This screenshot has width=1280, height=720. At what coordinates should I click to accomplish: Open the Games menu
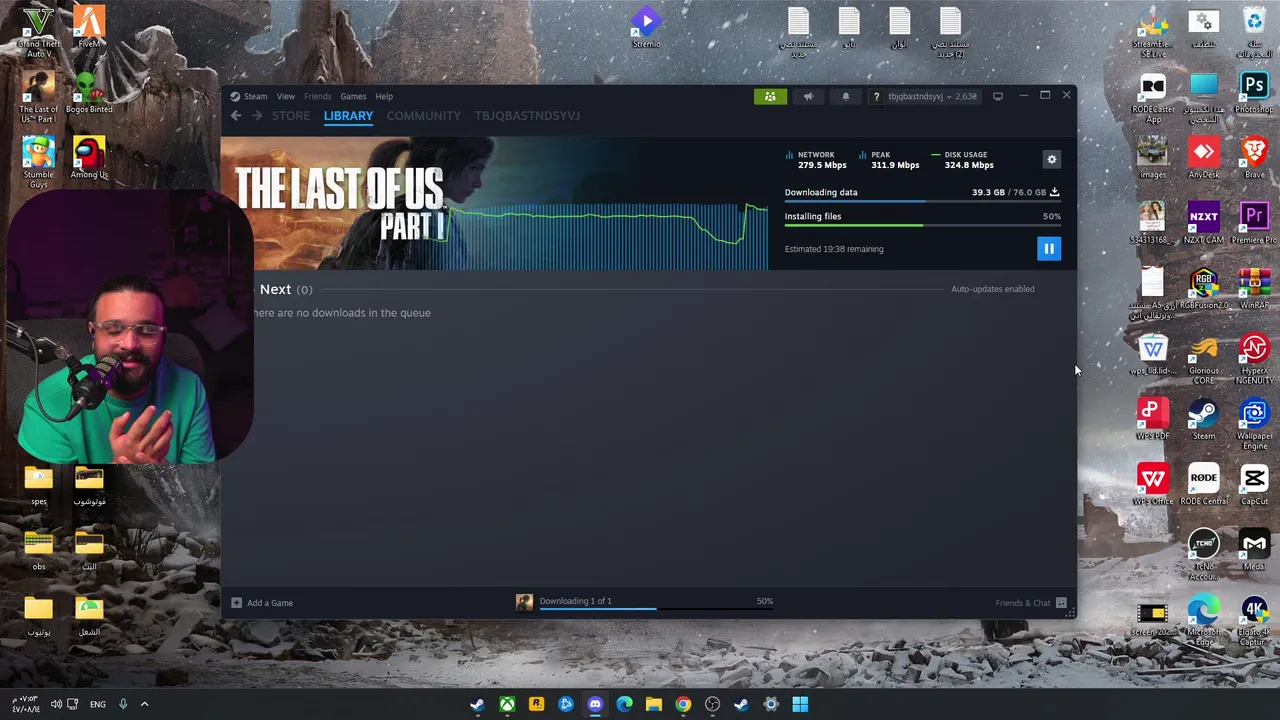pos(353,96)
